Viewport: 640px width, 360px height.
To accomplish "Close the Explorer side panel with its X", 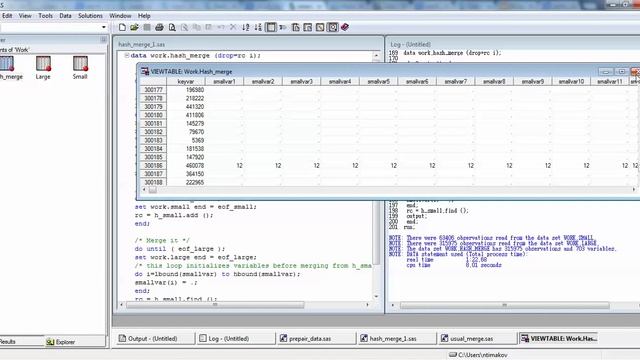I will [x=104, y=40].
